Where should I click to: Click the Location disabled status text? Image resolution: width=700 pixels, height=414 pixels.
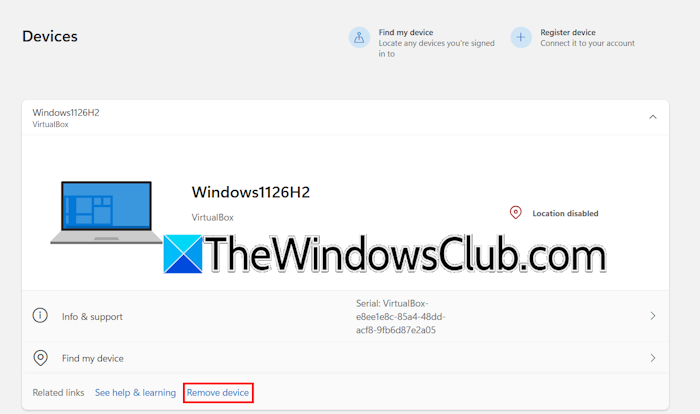click(x=565, y=213)
